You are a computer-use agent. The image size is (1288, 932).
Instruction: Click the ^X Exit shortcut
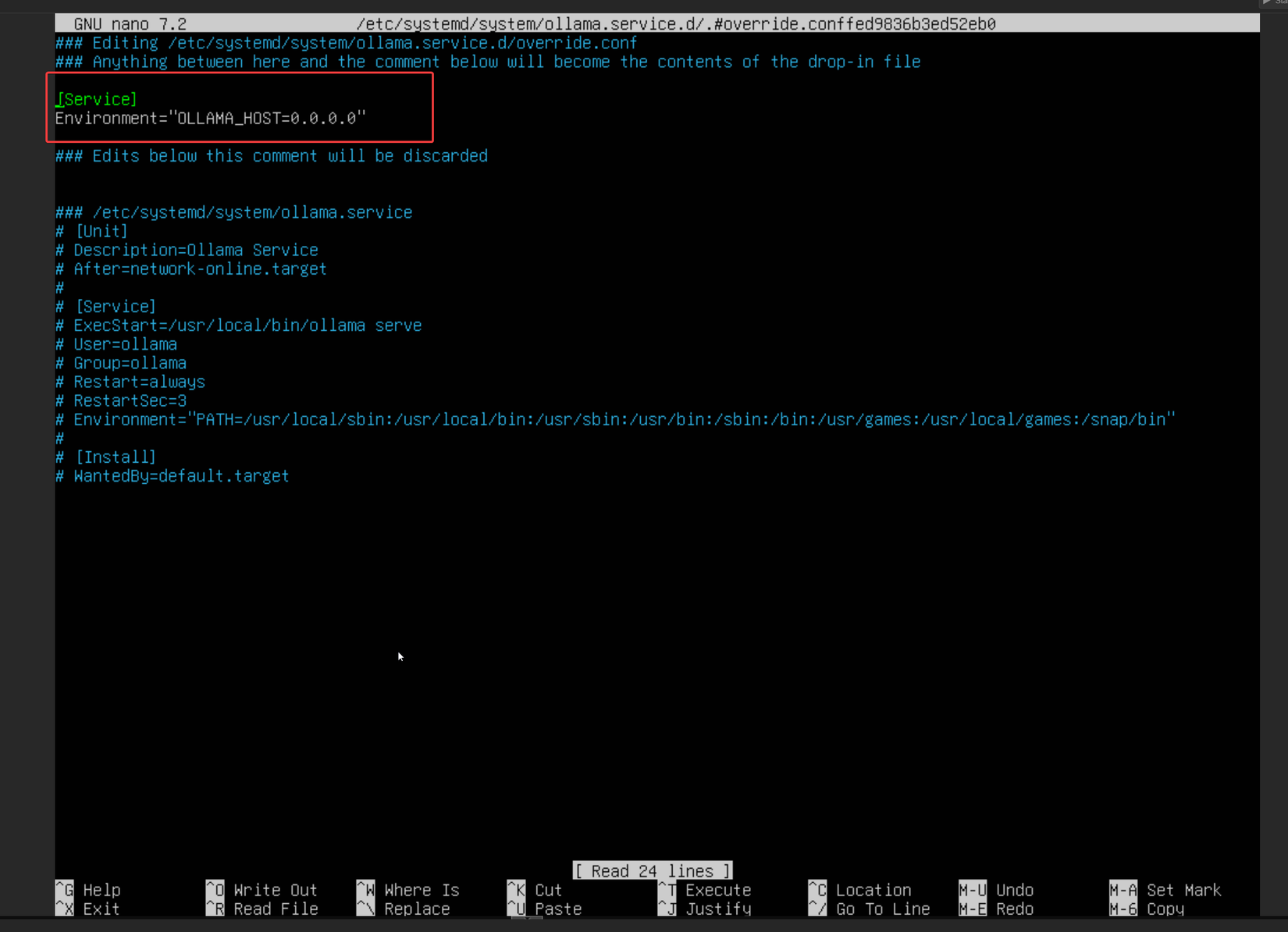click(88, 909)
